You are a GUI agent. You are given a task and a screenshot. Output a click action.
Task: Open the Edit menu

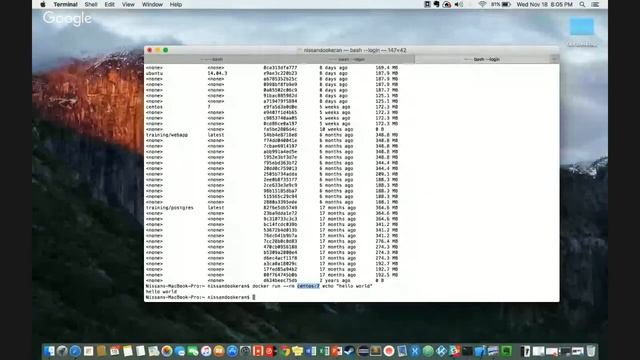109,4
